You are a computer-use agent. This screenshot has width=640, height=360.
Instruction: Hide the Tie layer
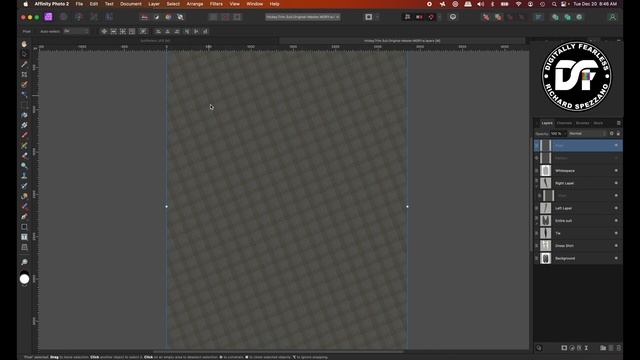(616, 233)
